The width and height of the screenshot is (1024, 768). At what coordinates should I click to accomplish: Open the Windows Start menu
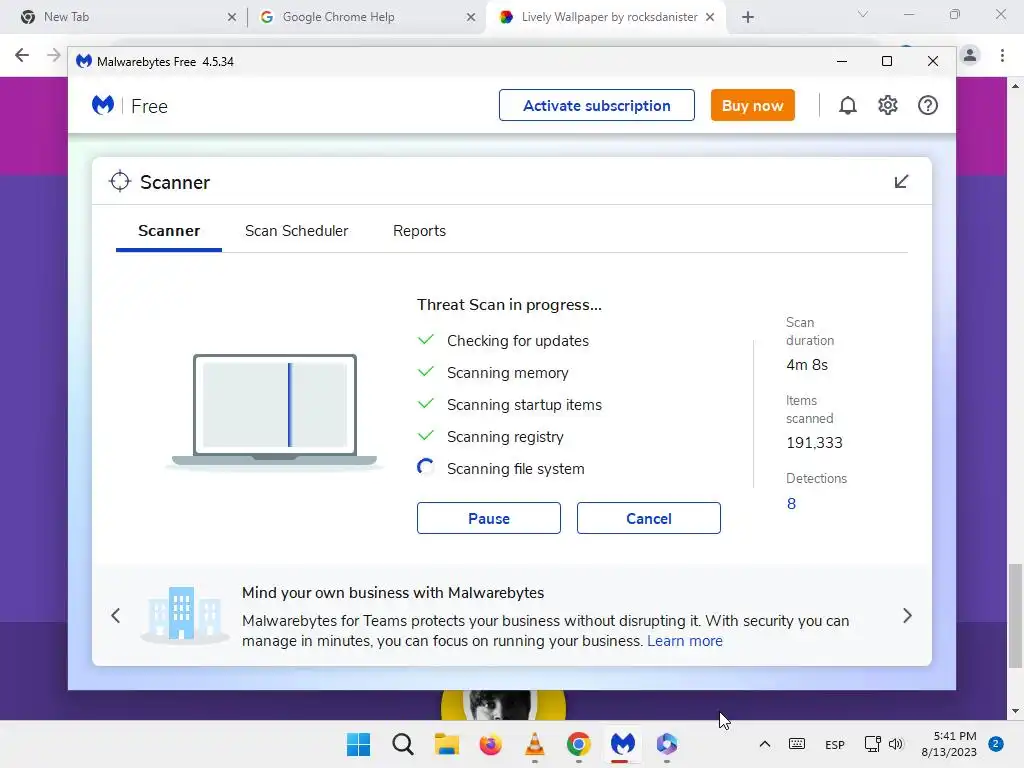click(x=358, y=744)
